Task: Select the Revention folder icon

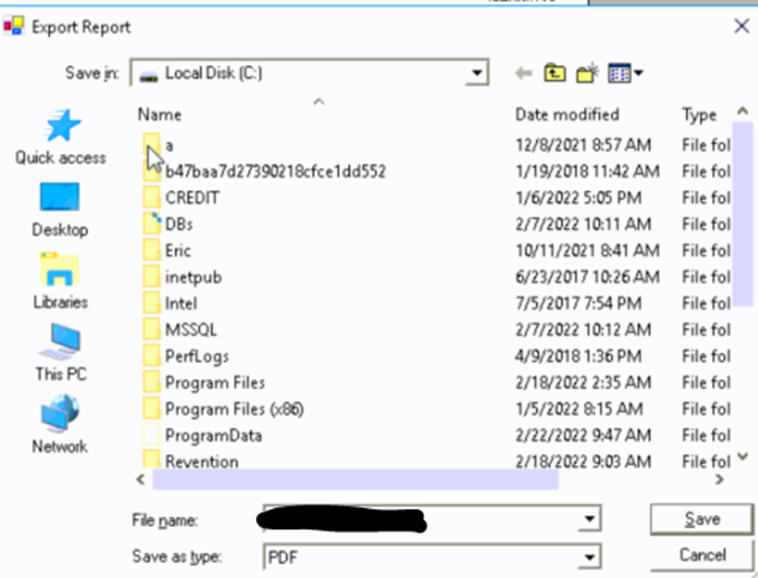Action: tap(151, 460)
